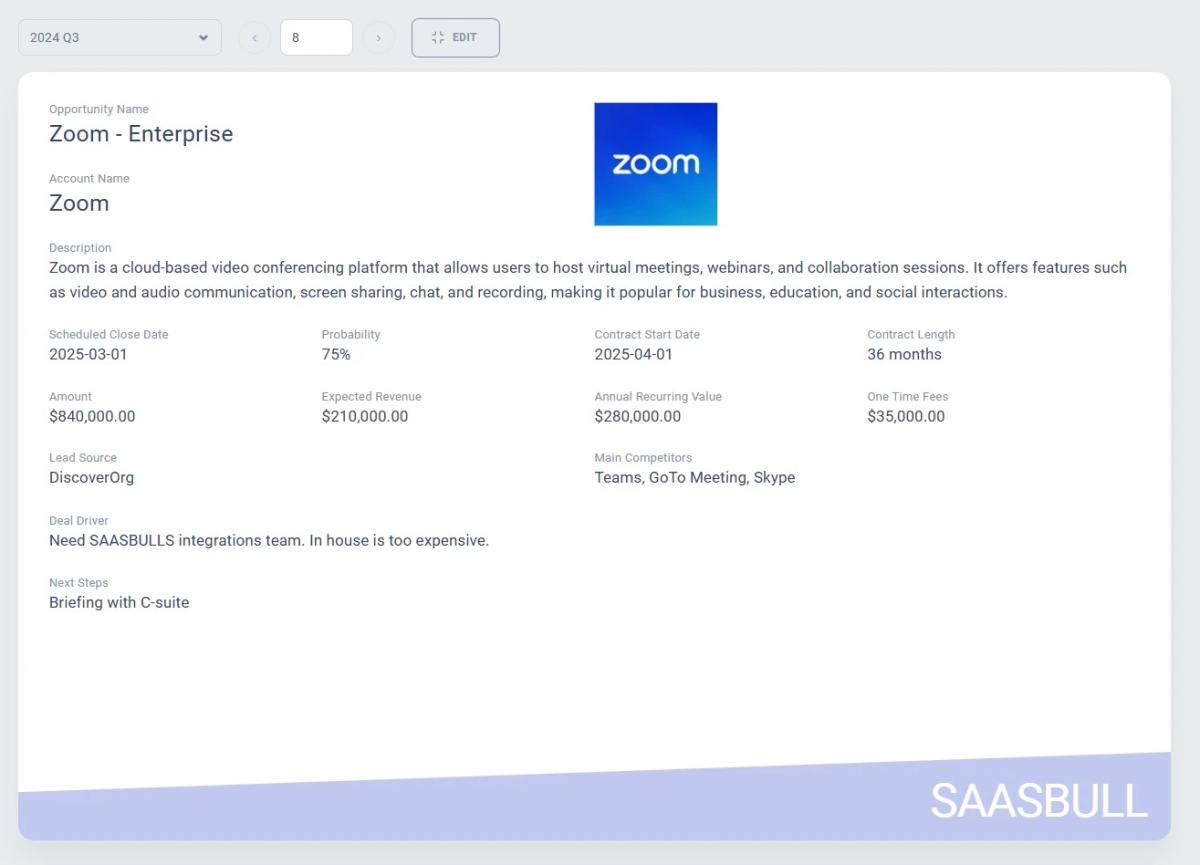1200x865 pixels.
Task: Click the contract start date 2025-04-01
Action: (633, 354)
